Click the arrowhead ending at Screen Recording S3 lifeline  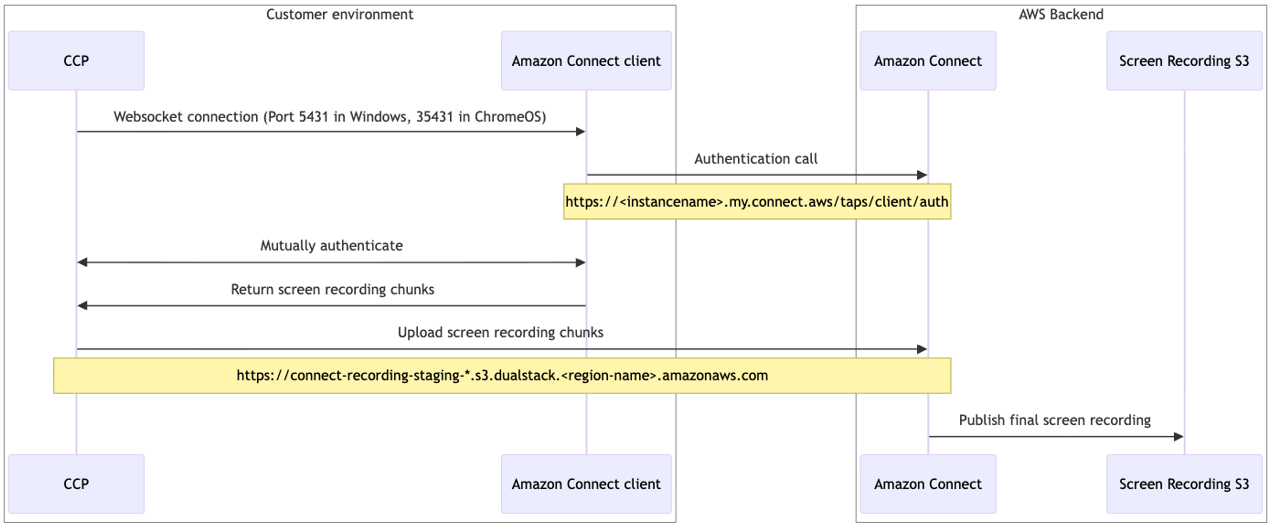pos(1178,436)
